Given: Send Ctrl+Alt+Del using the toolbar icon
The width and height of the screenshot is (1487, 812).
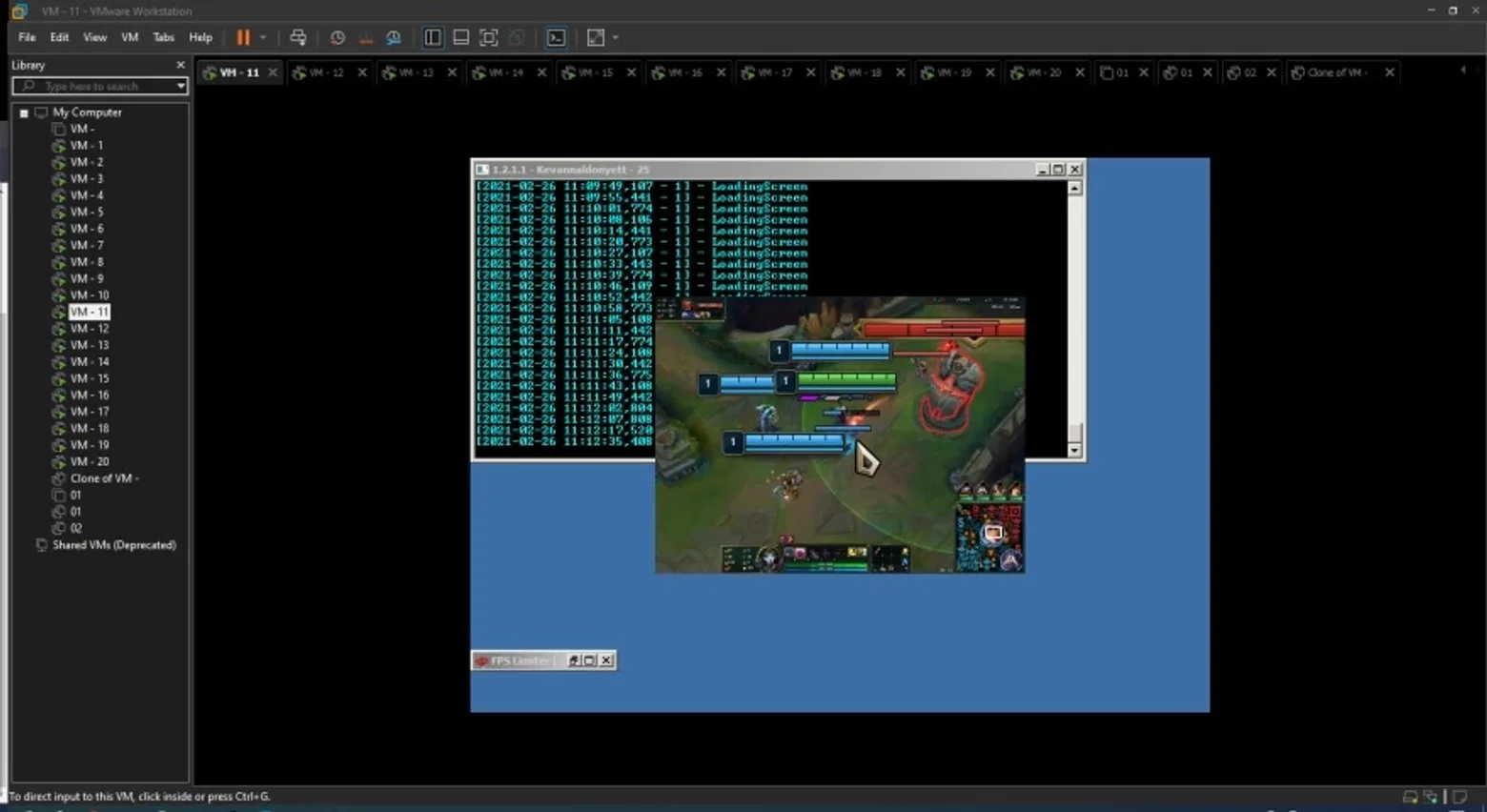Looking at the screenshot, I should click(x=298, y=37).
